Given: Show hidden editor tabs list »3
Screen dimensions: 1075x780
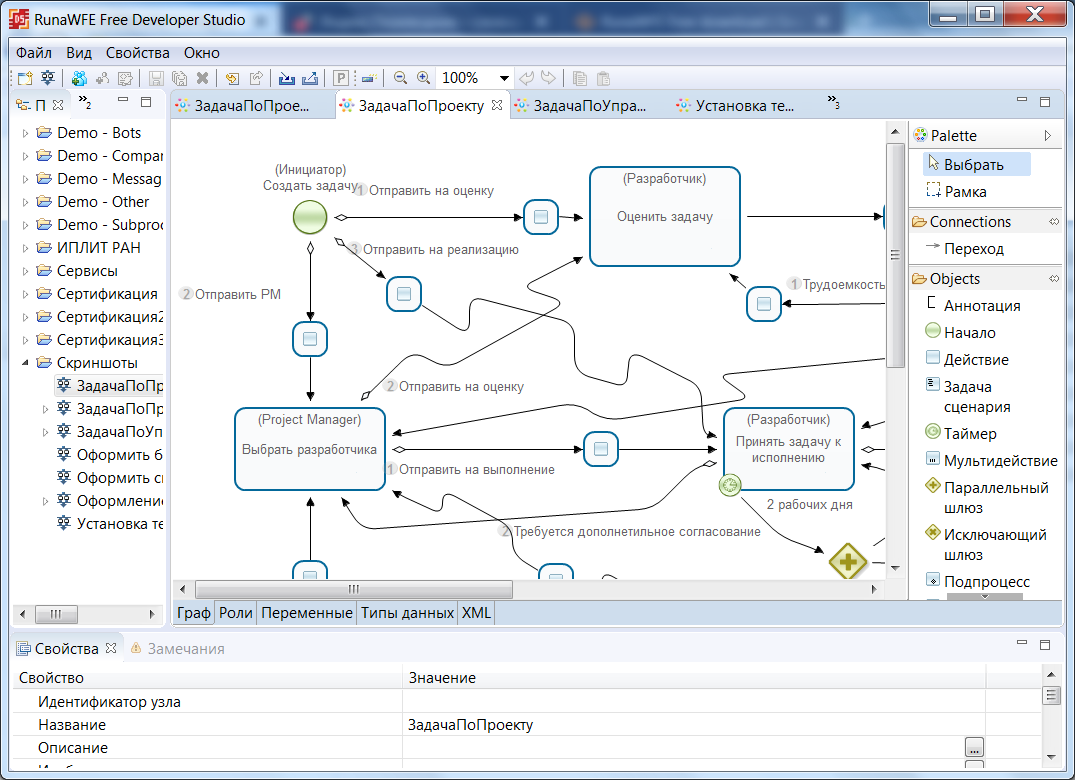Looking at the screenshot, I should 833,102.
